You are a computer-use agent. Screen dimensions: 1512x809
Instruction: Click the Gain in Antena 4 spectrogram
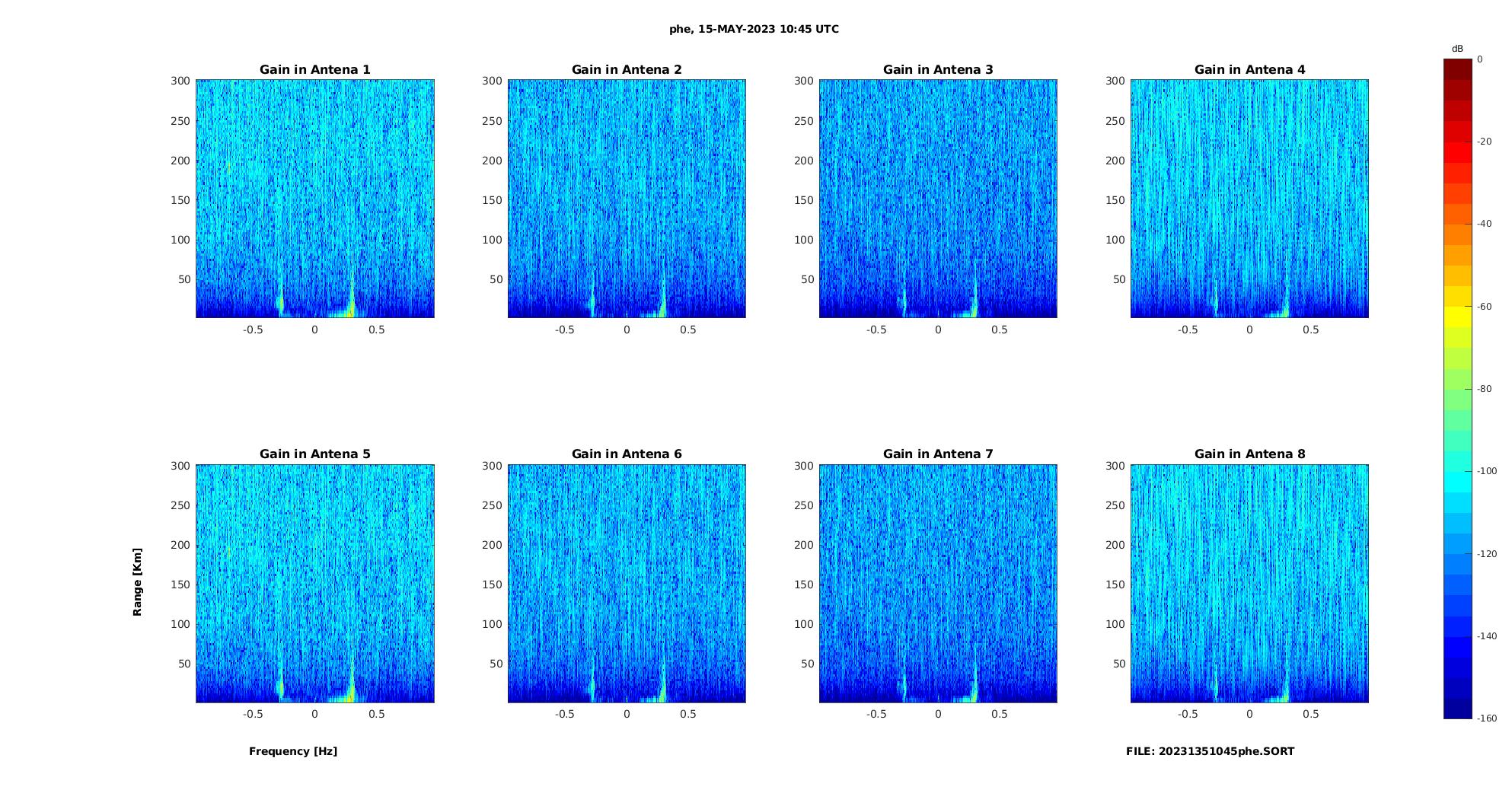click(x=1249, y=199)
